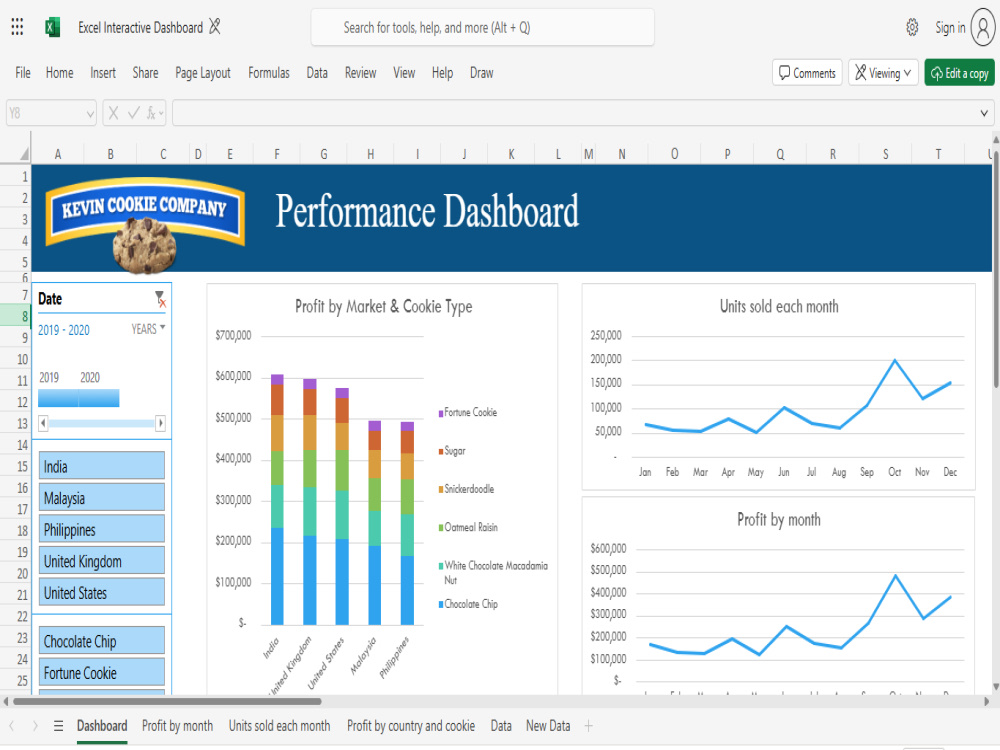1000x750 pixels.
Task: Open the Formulas tab
Action: (x=268, y=73)
